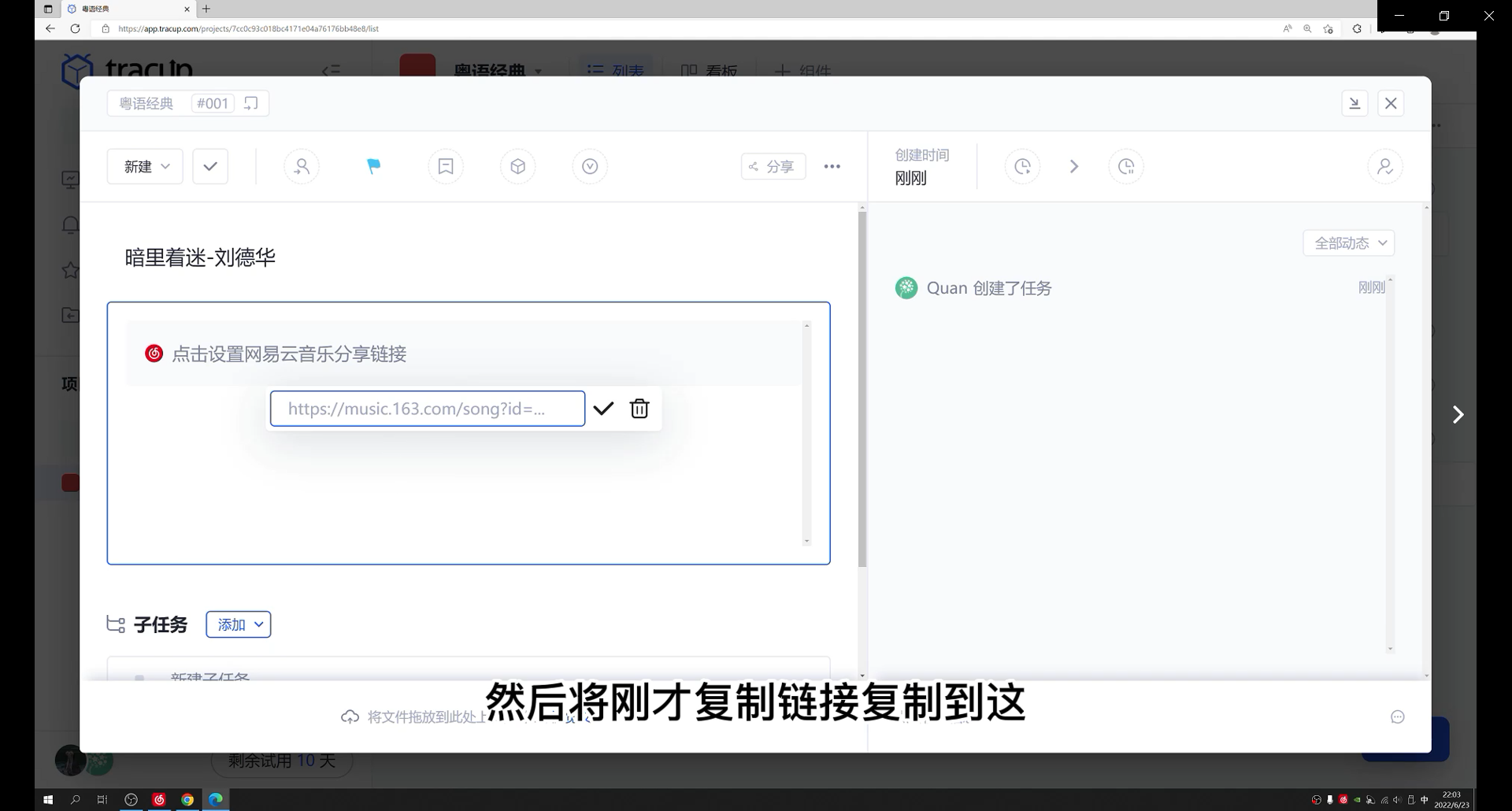Click the checkmark toggle next to 新建
Viewport: 1512px width, 811px height.
coord(209,166)
